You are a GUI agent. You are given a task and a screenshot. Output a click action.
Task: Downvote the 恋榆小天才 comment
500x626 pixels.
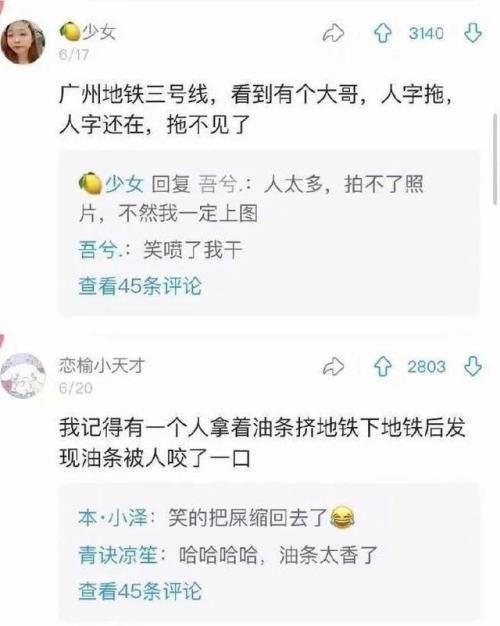(x=473, y=366)
